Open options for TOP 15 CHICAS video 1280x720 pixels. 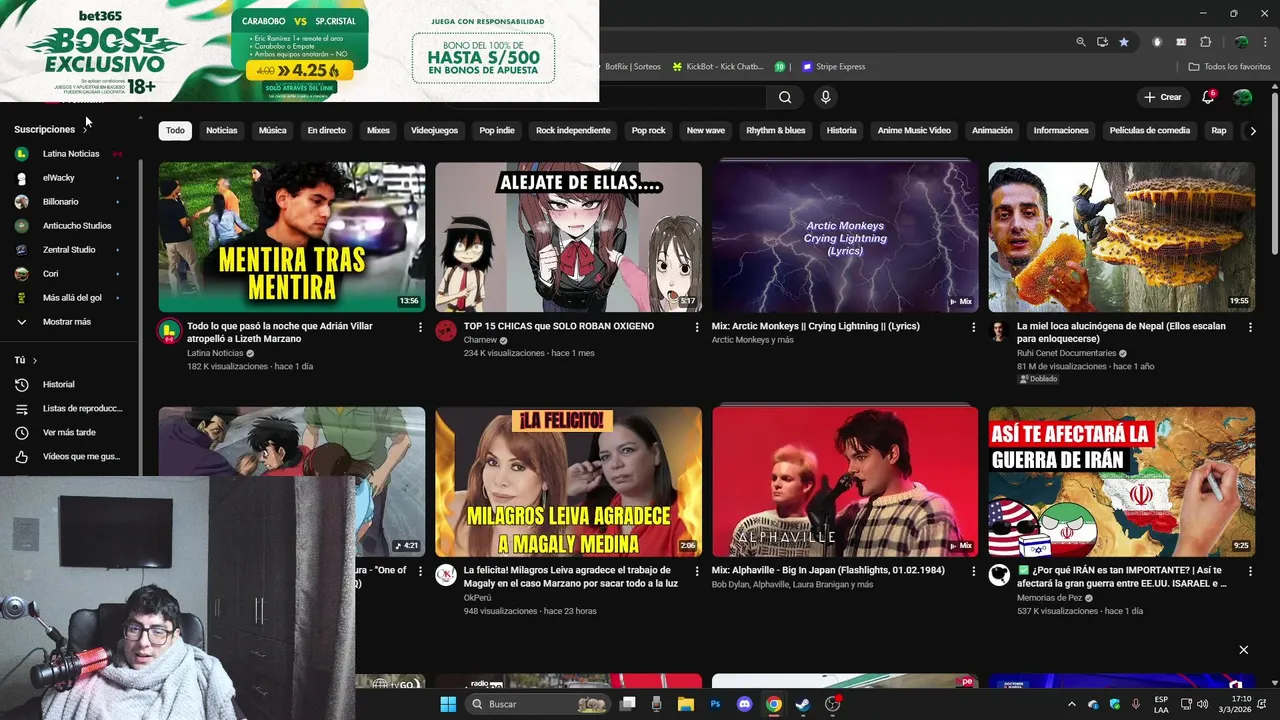coord(697,327)
